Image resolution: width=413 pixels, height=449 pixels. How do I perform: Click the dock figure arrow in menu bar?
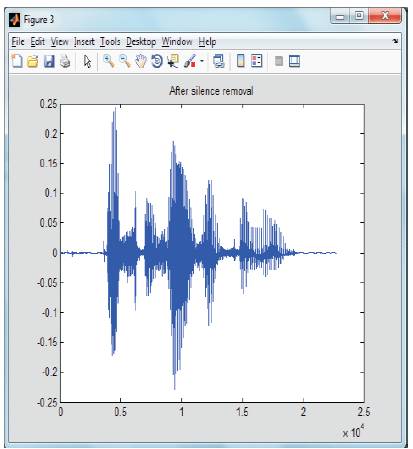395,41
